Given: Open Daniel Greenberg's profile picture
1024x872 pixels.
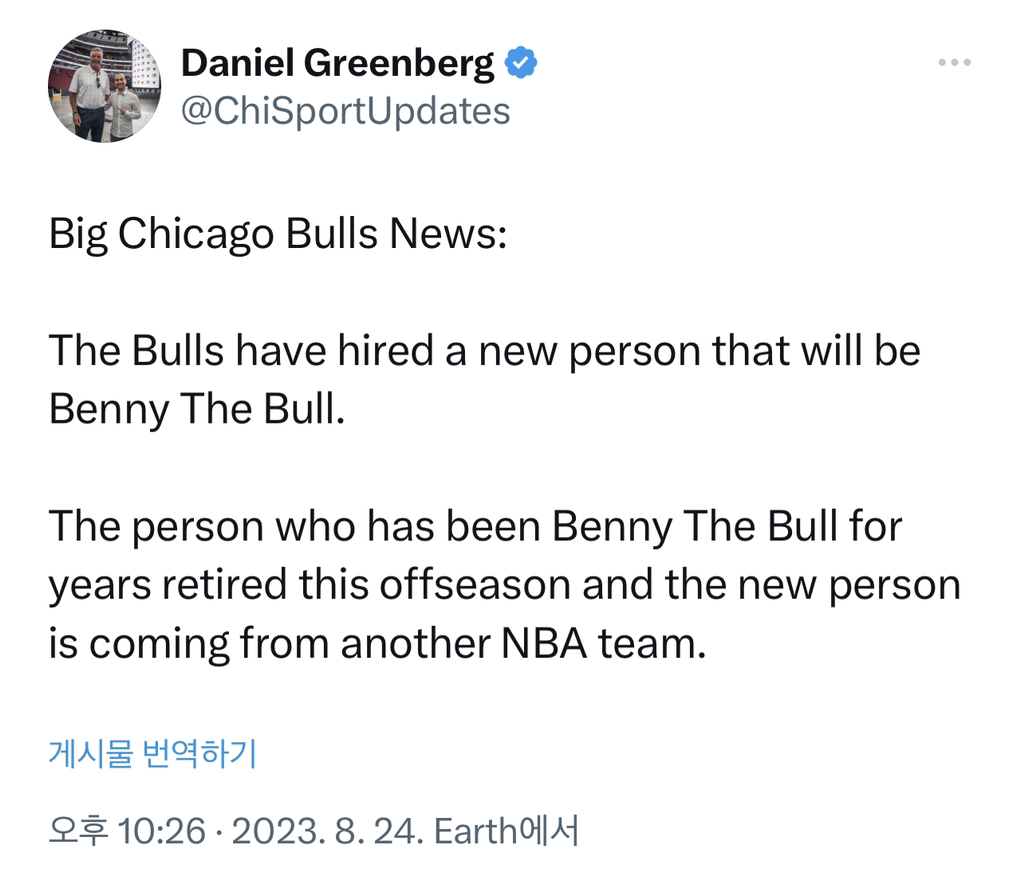Looking at the screenshot, I should click(104, 88).
